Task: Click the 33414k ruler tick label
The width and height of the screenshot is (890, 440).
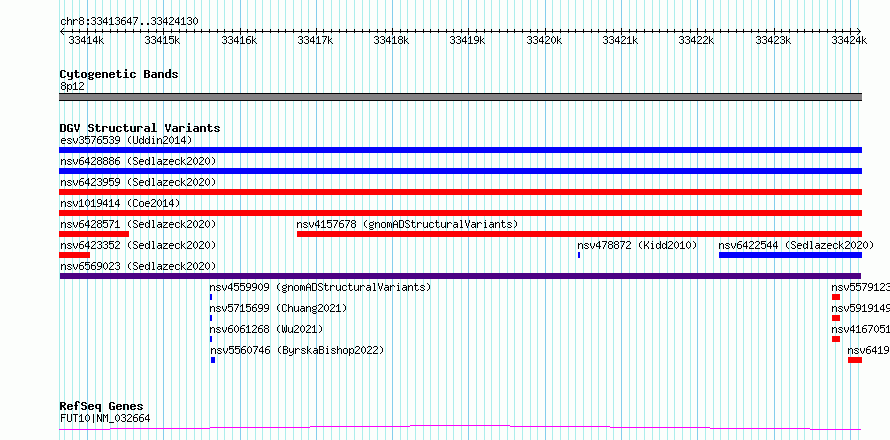Action: click(86, 40)
